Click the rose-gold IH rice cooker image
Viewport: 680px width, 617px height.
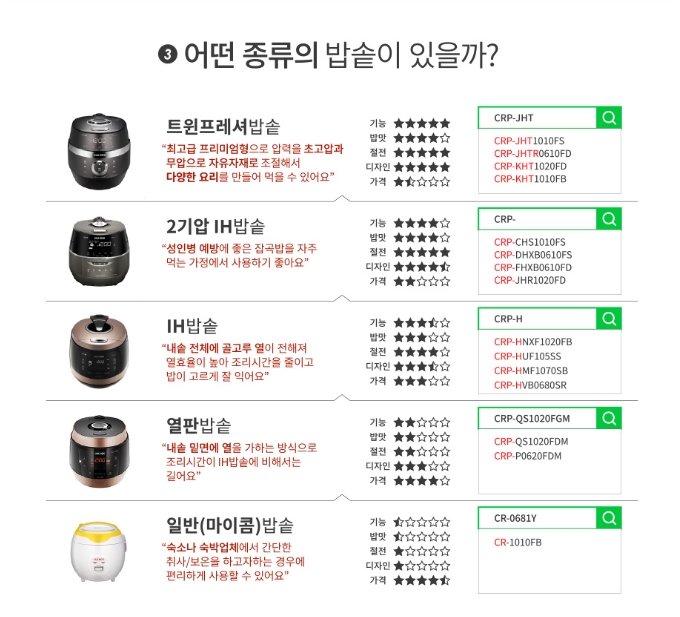(99, 351)
